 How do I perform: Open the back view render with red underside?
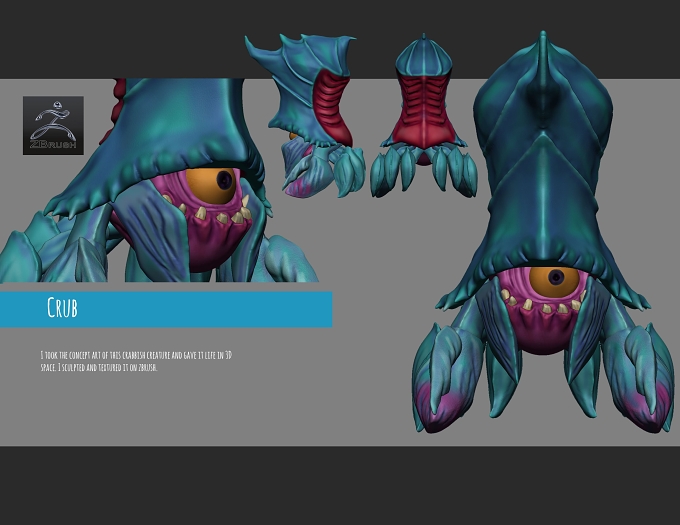pos(424,116)
